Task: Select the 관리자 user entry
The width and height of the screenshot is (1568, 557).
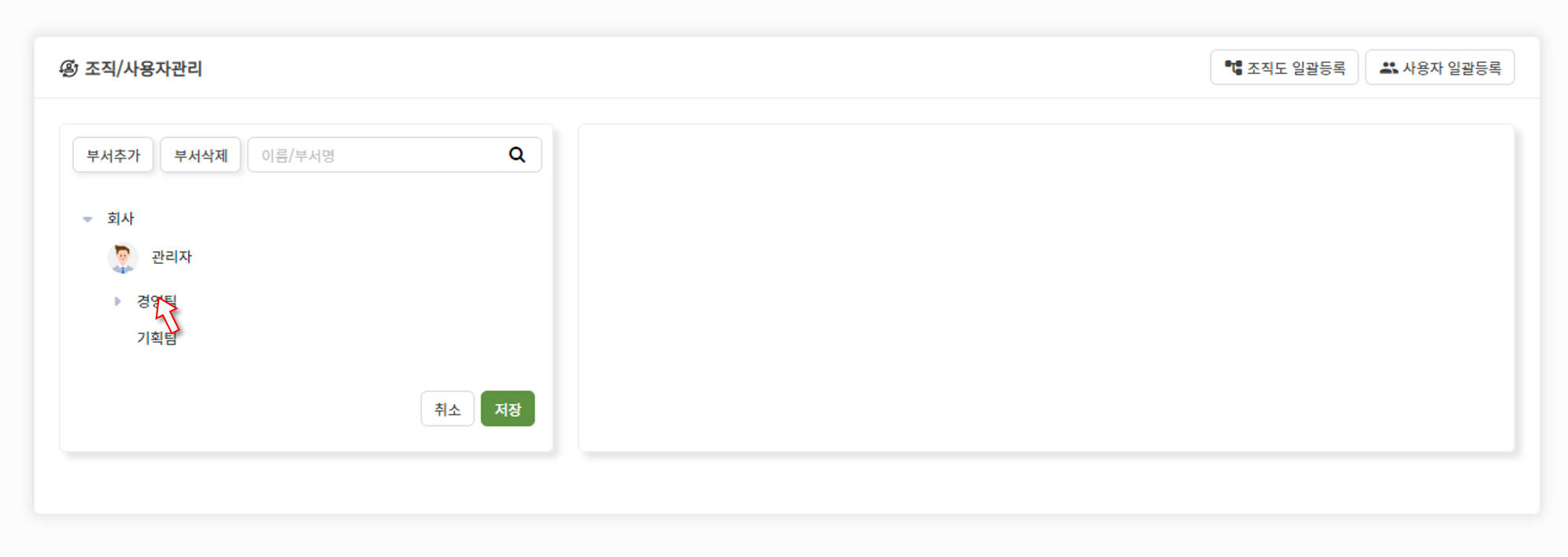Action: pyautogui.click(x=172, y=257)
